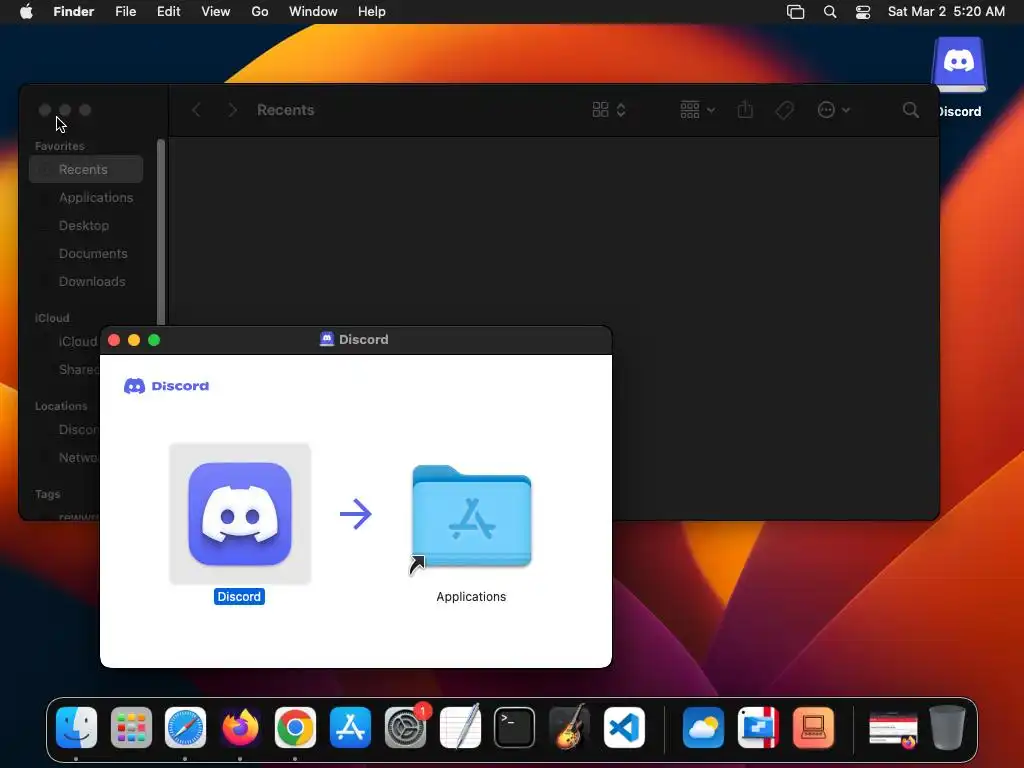Image resolution: width=1024 pixels, height=768 pixels.
Task: Open Launchpad from the Dock
Action: [131, 728]
